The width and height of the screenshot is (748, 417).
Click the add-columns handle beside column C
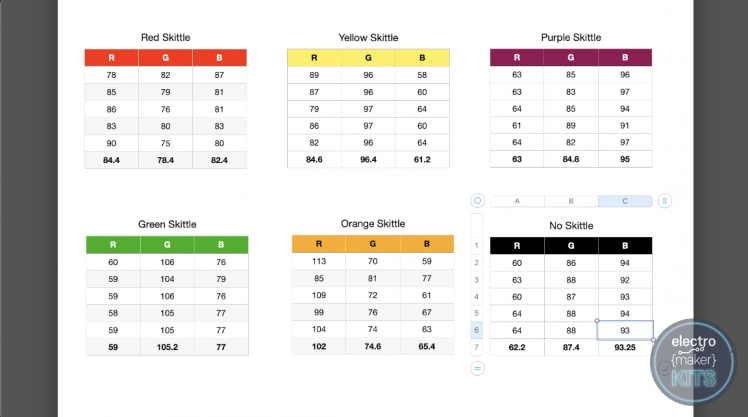(664, 200)
